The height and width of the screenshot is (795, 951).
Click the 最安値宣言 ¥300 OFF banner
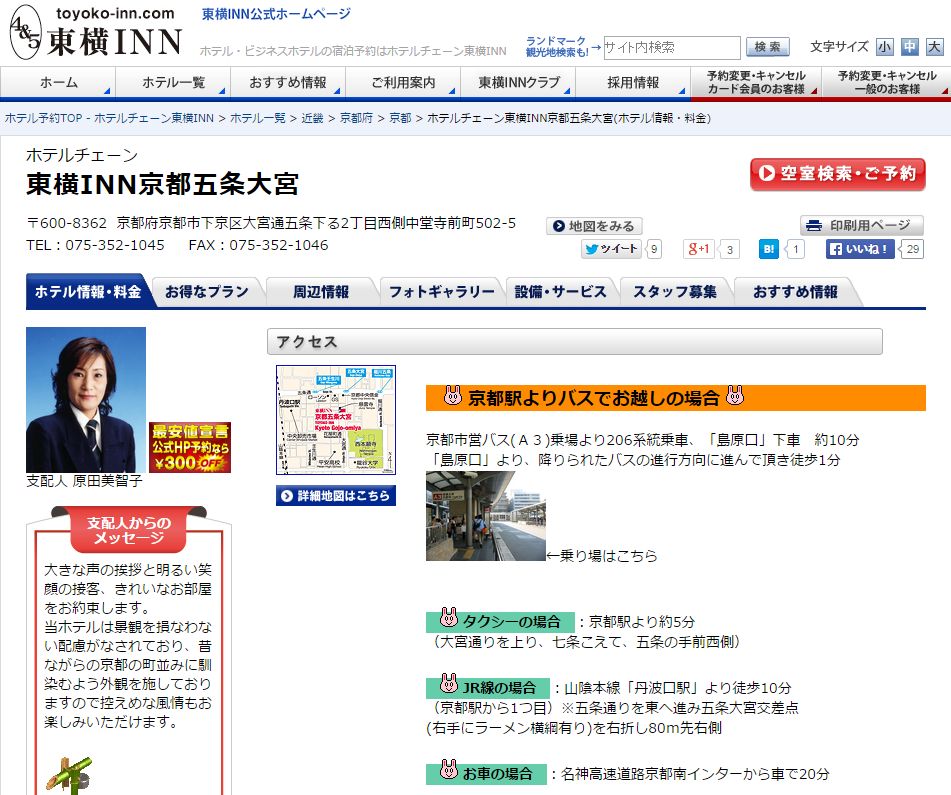pyautogui.click(x=190, y=448)
